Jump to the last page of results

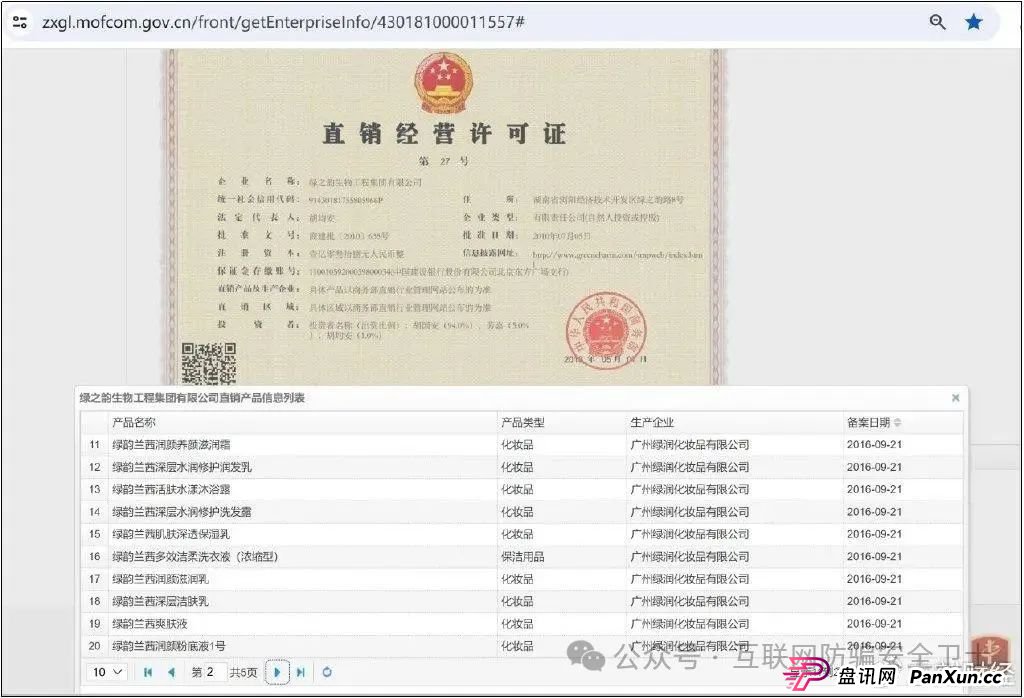click(x=301, y=671)
